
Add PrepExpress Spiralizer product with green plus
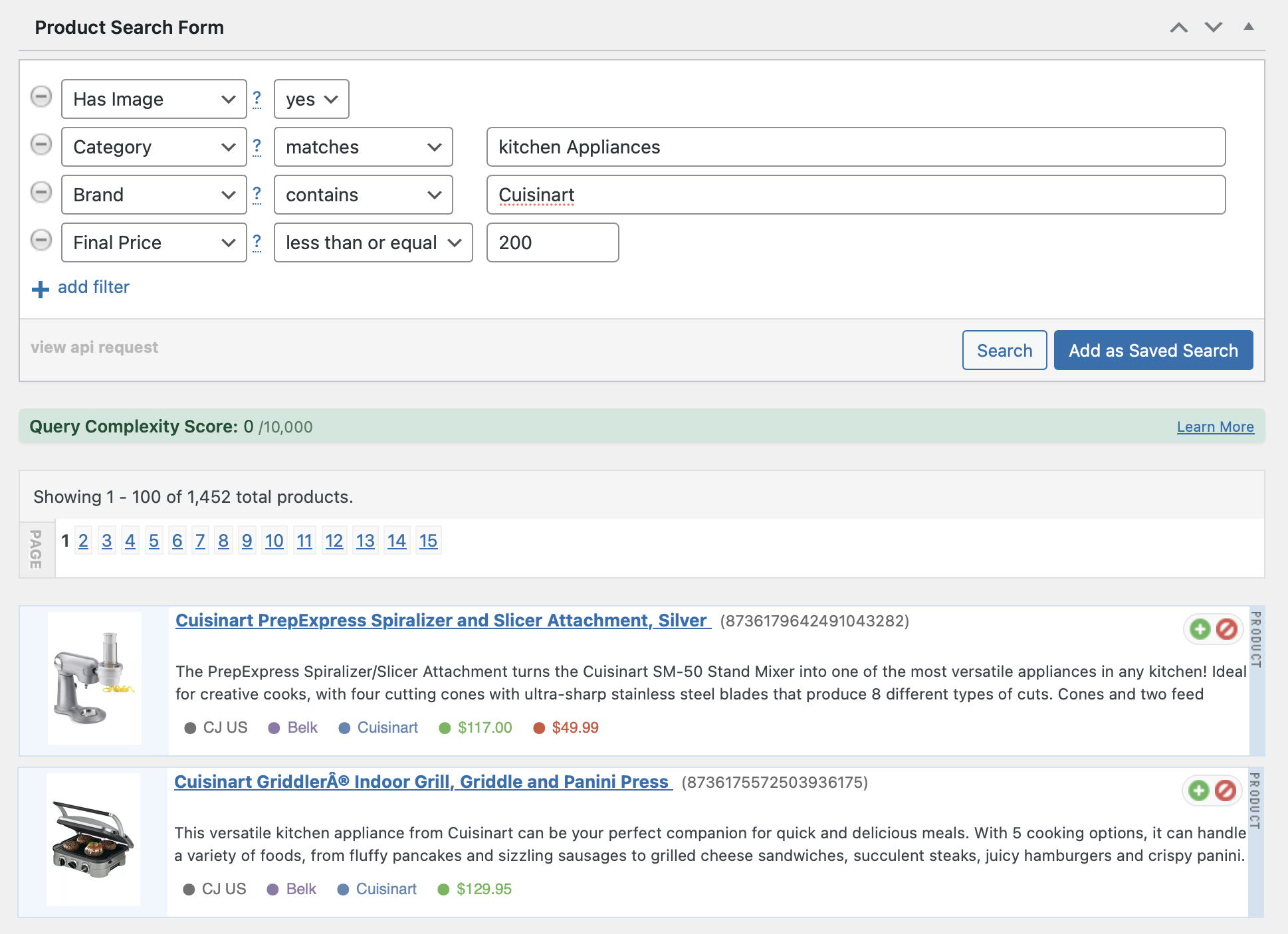(1200, 628)
